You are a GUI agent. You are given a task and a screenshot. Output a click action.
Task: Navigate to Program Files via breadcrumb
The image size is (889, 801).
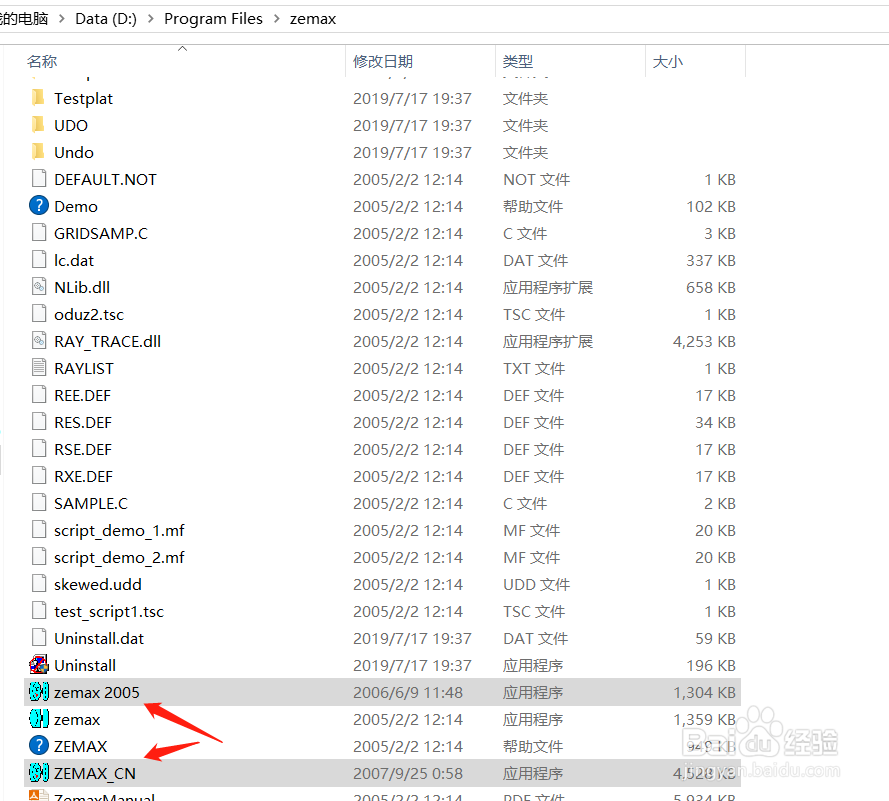[x=213, y=18]
